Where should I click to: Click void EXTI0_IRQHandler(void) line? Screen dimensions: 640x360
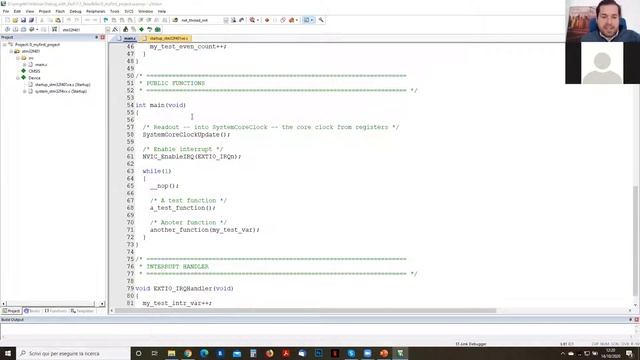coord(184,288)
